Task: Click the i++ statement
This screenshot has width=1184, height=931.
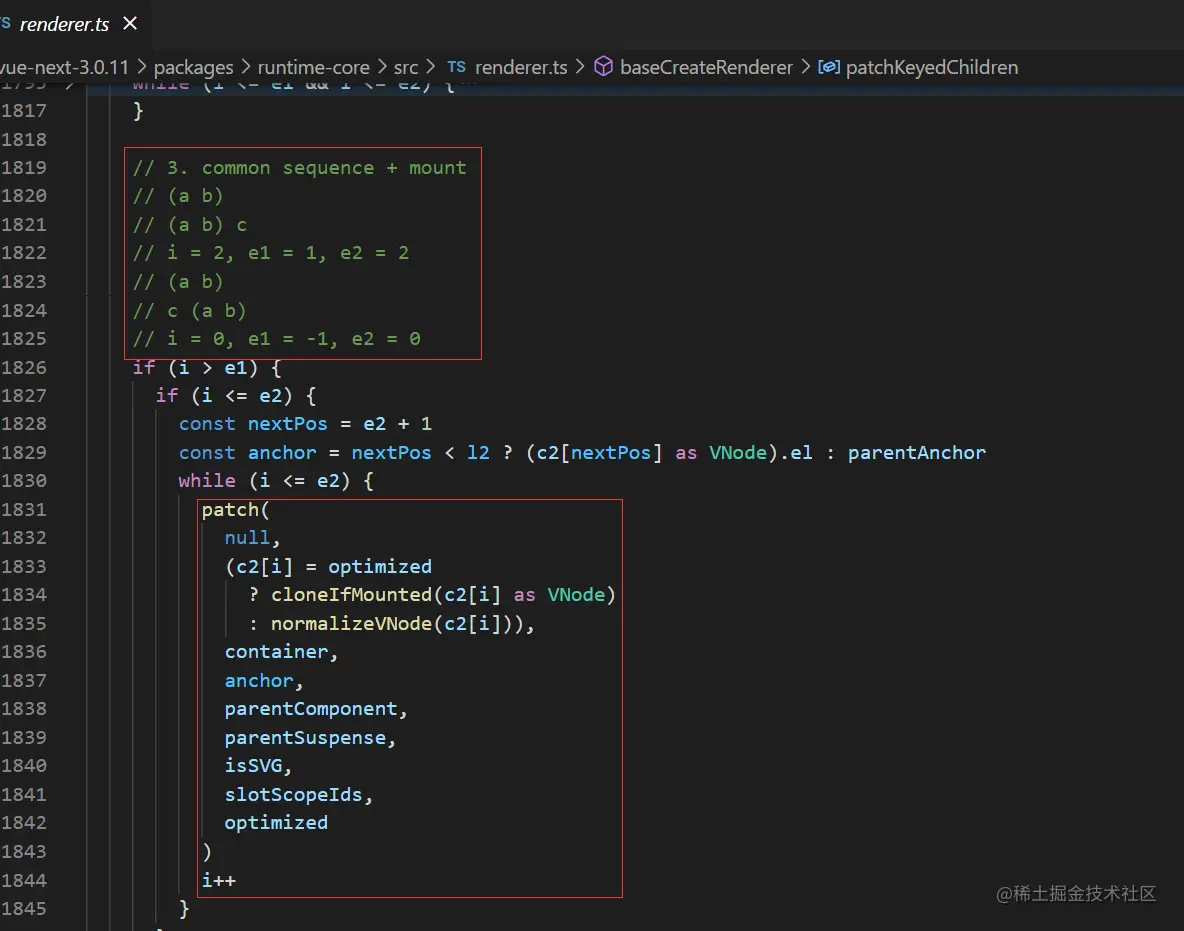Action: pos(218,880)
